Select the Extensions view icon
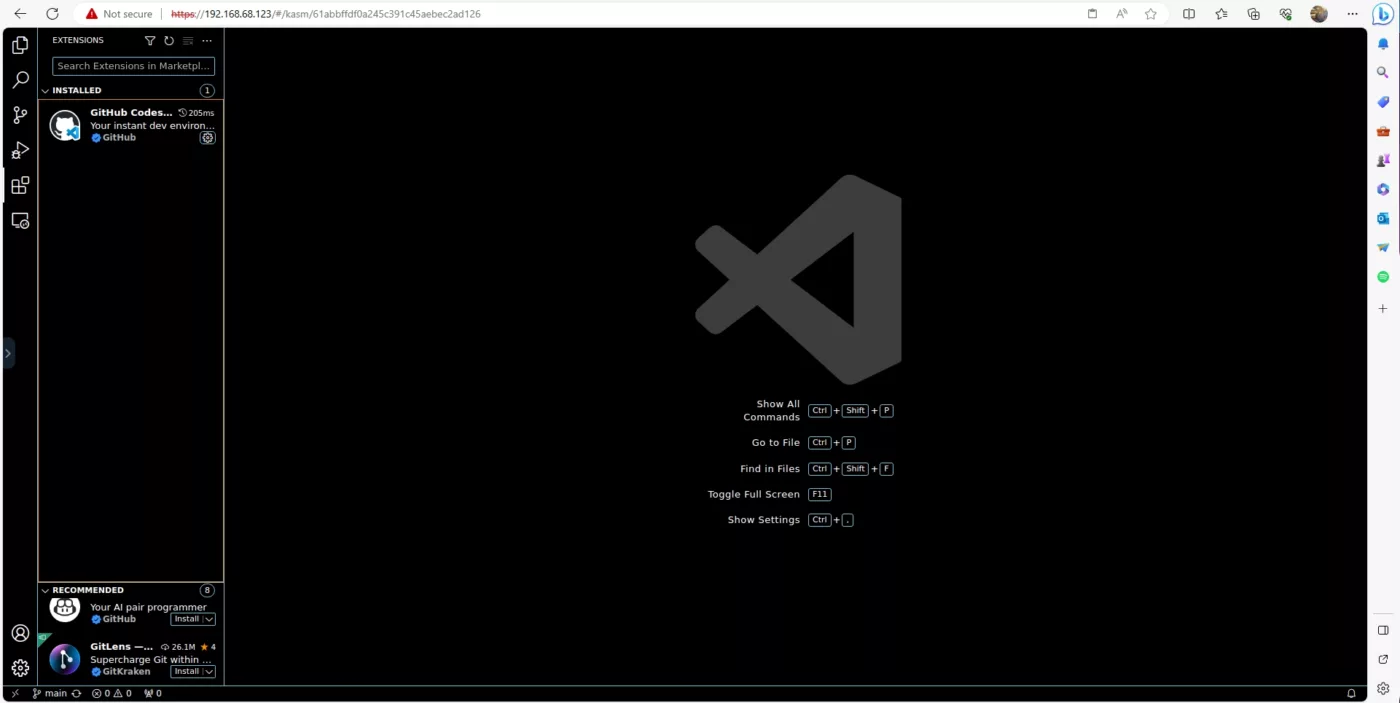Screen dimensions: 1400x703 [20, 185]
